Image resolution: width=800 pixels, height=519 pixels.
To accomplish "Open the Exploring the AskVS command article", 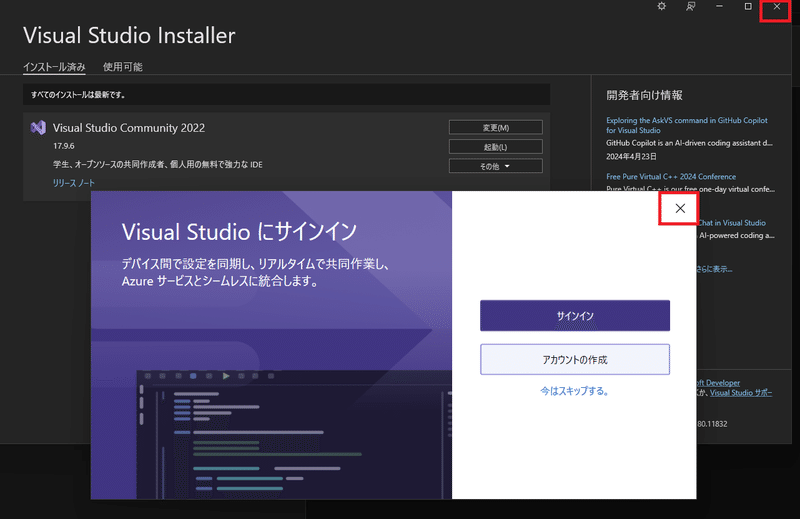I will [686, 125].
